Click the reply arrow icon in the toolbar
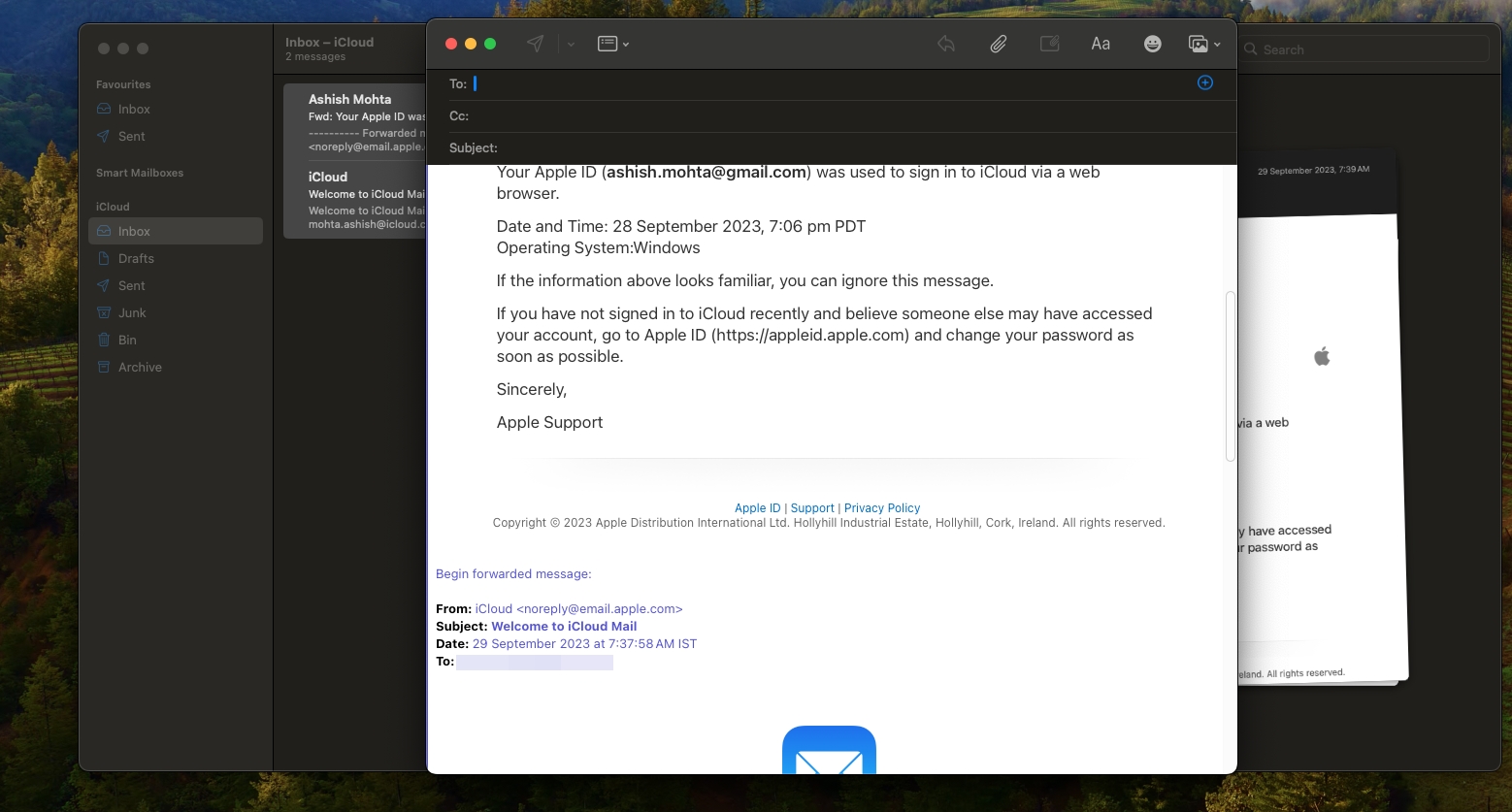Image resolution: width=1512 pixels, height=812 pixels. 945,43
